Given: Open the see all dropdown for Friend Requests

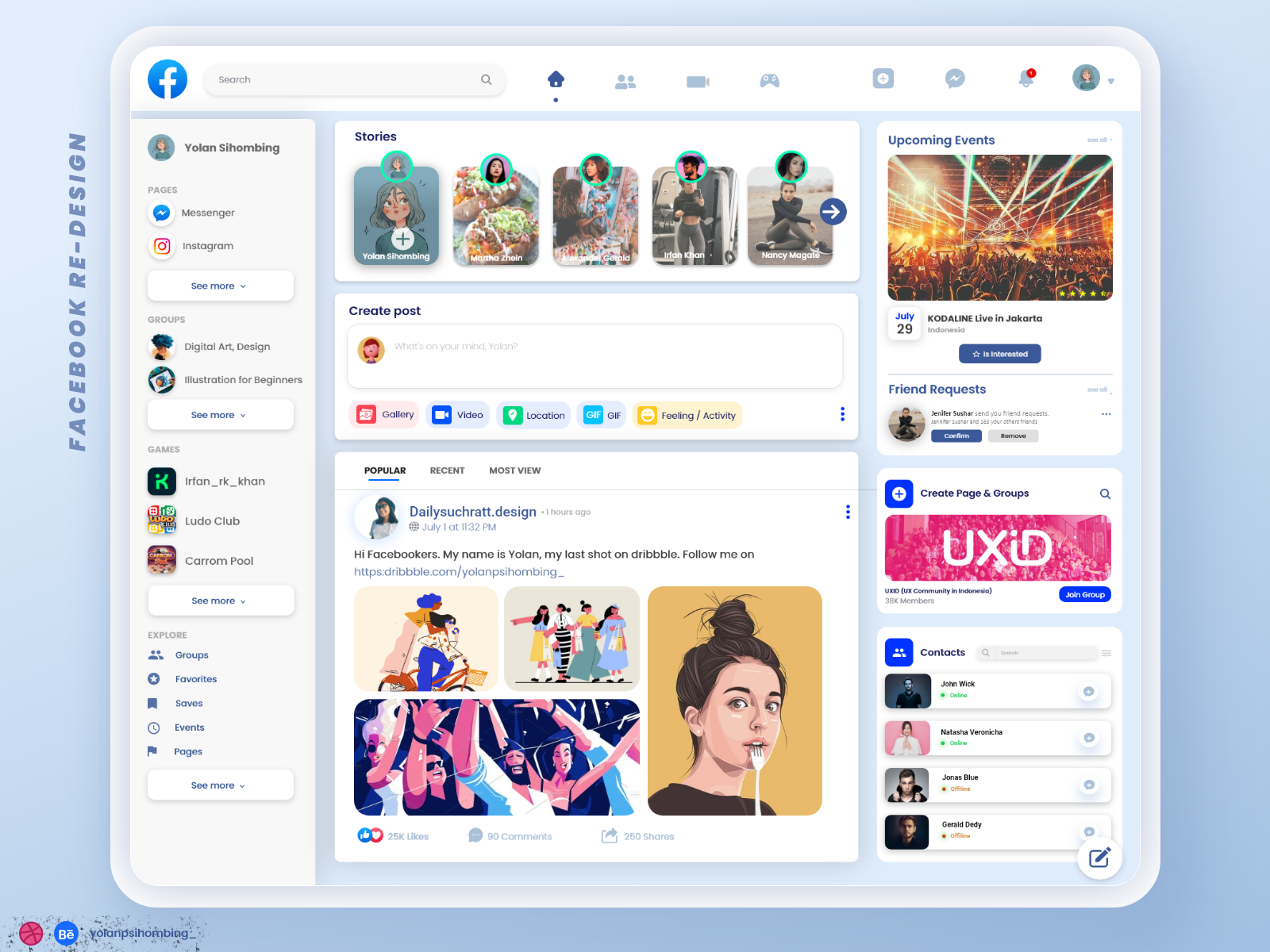Looking at the screenshot, I should (x=1099, y=390).
